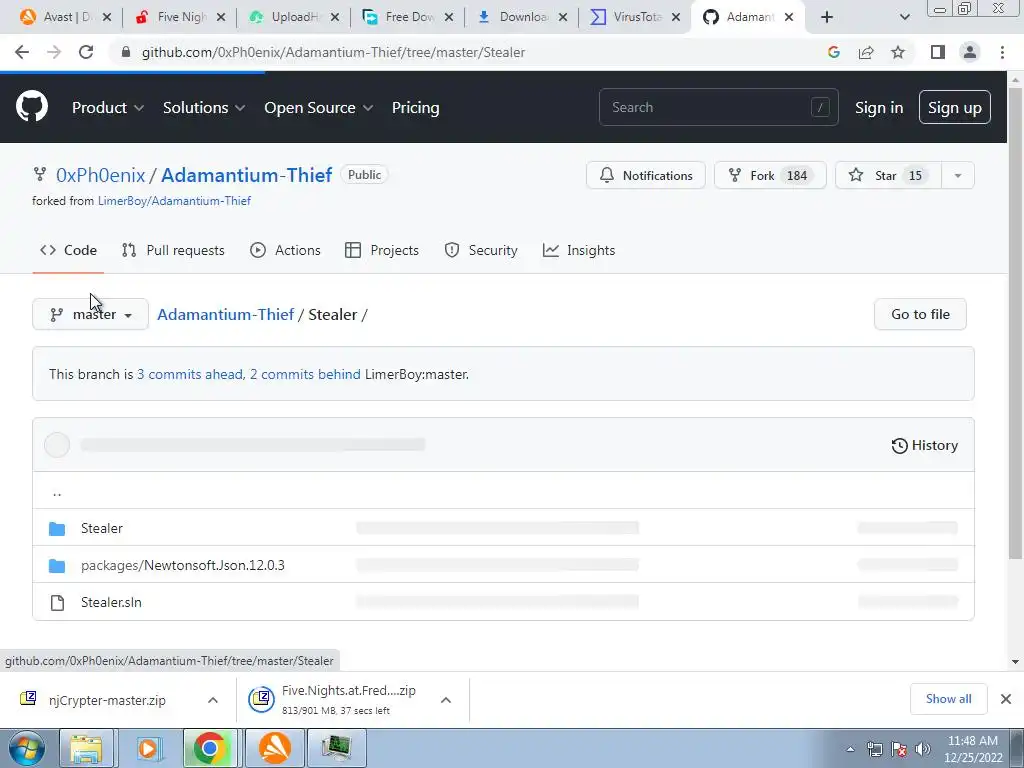Switch to the Actions tab
1024x768 pixels.
(285, 250)
